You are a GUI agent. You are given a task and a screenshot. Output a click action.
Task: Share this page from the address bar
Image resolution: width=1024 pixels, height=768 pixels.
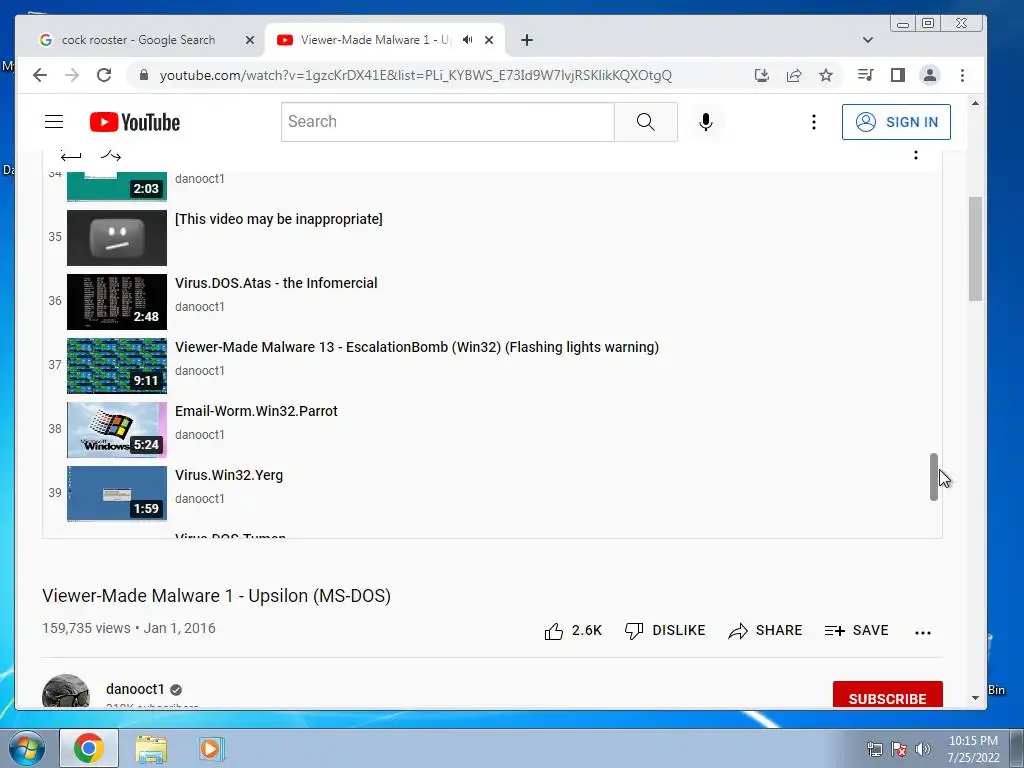793,75
